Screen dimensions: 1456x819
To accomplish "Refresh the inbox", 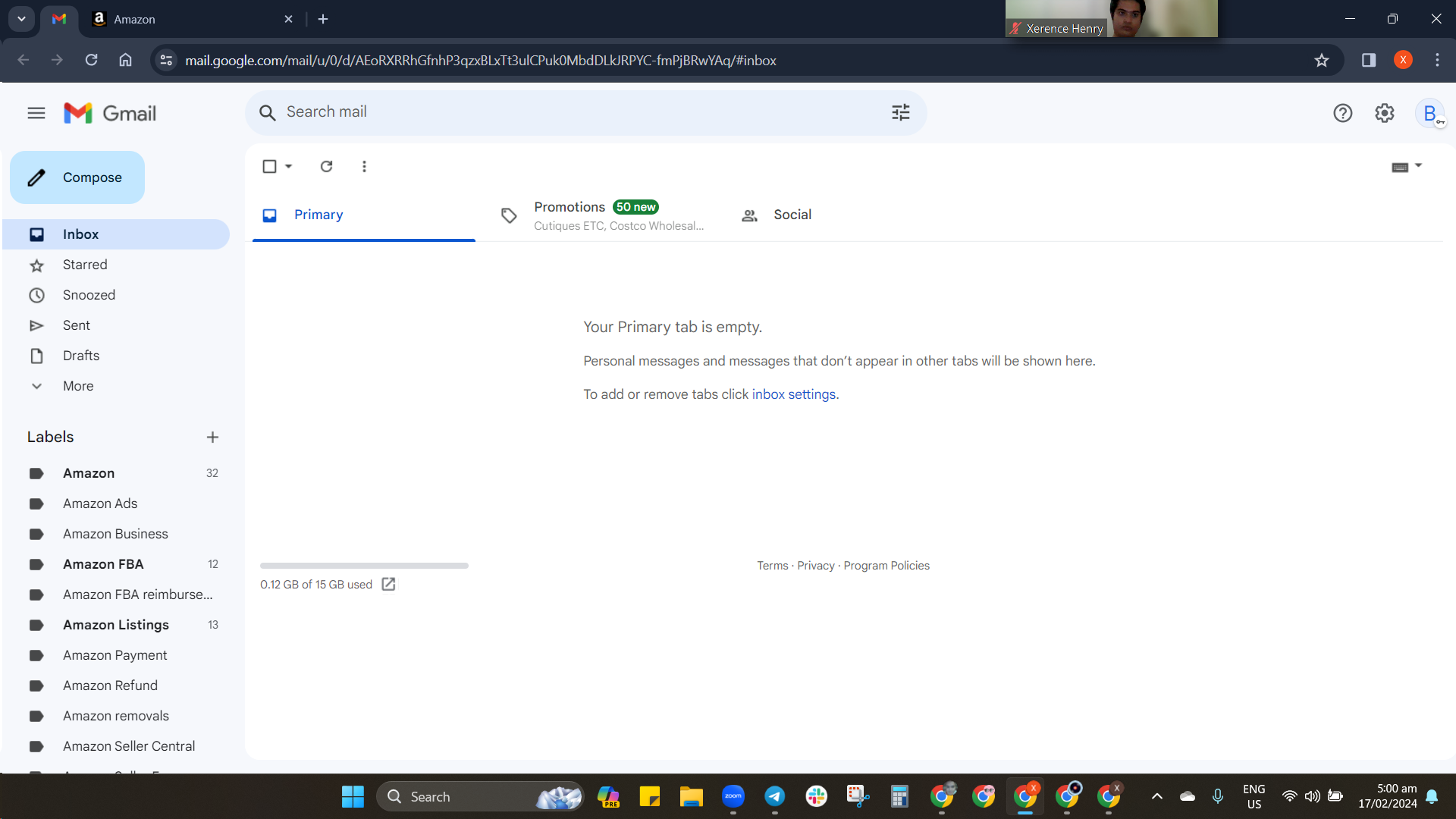I will (327, 166).
